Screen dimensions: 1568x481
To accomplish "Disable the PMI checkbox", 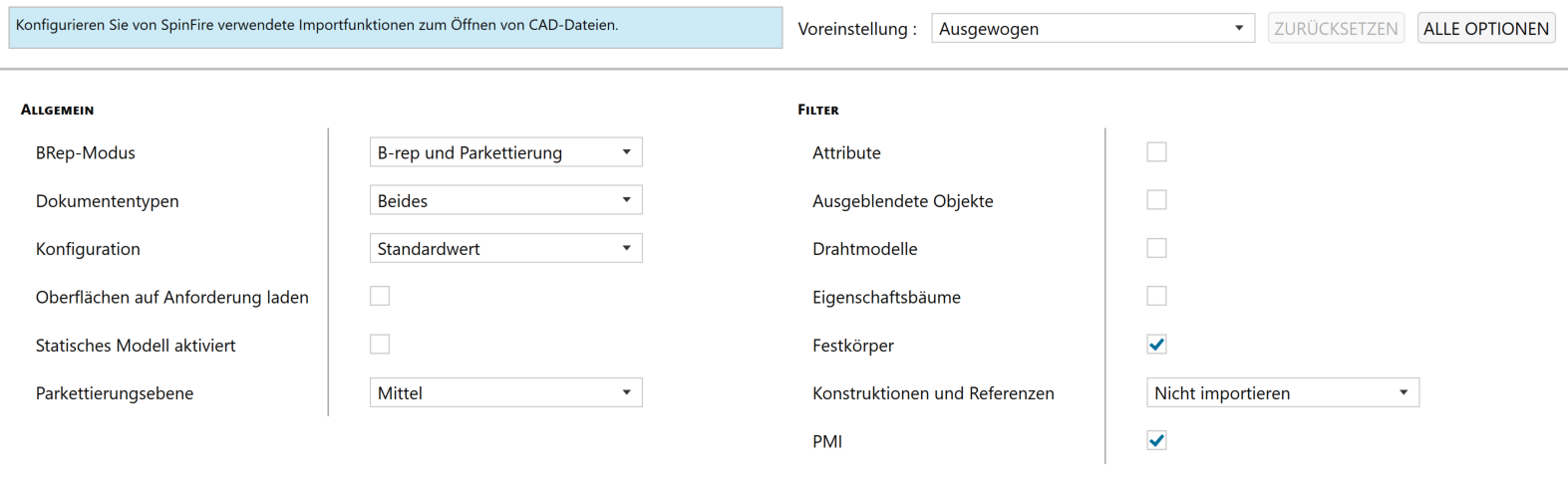I will pos(1156,440).
